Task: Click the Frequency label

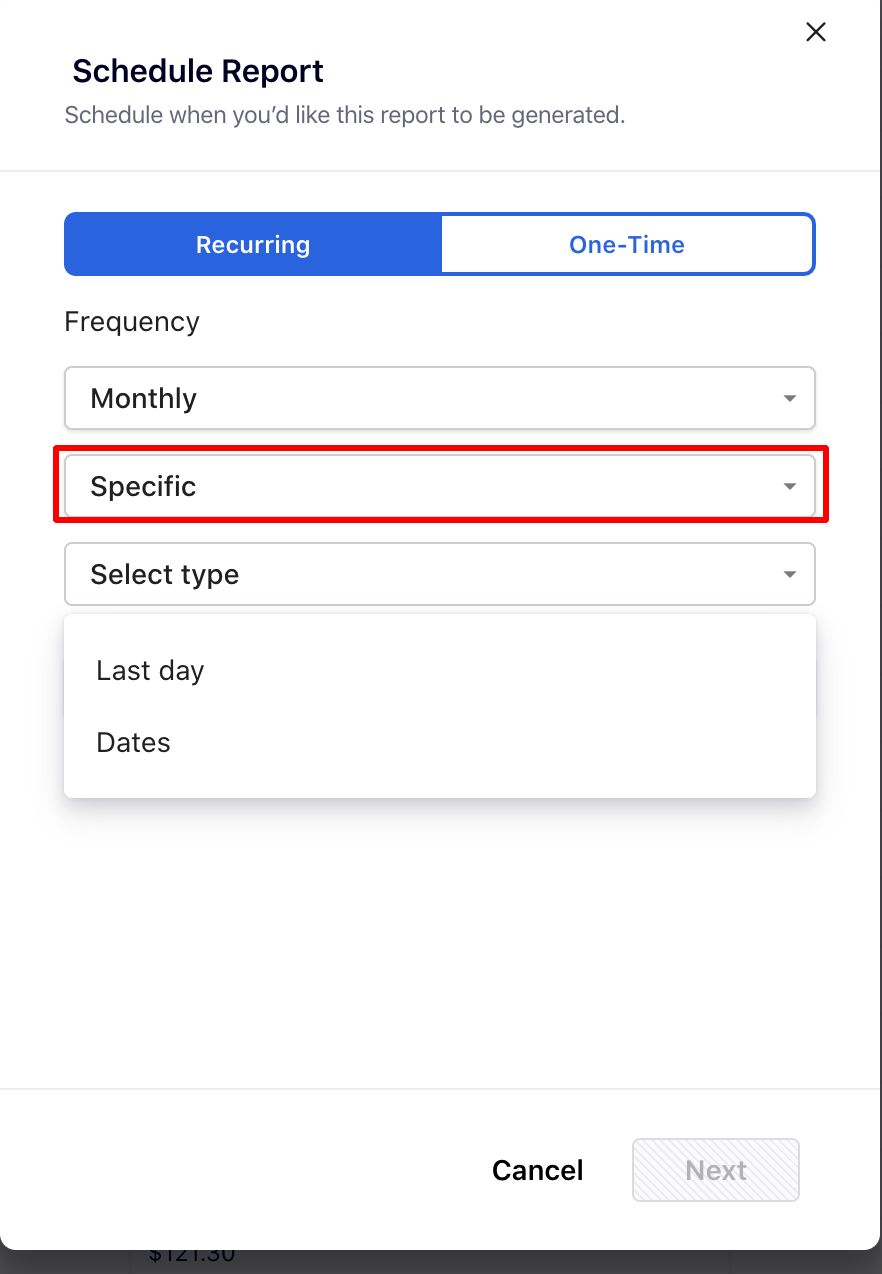Action: (132, 322)
